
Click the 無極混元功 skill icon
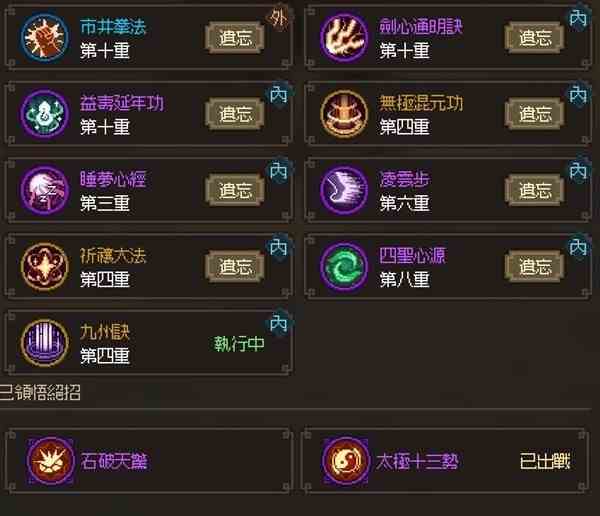(x=344, y=114)
